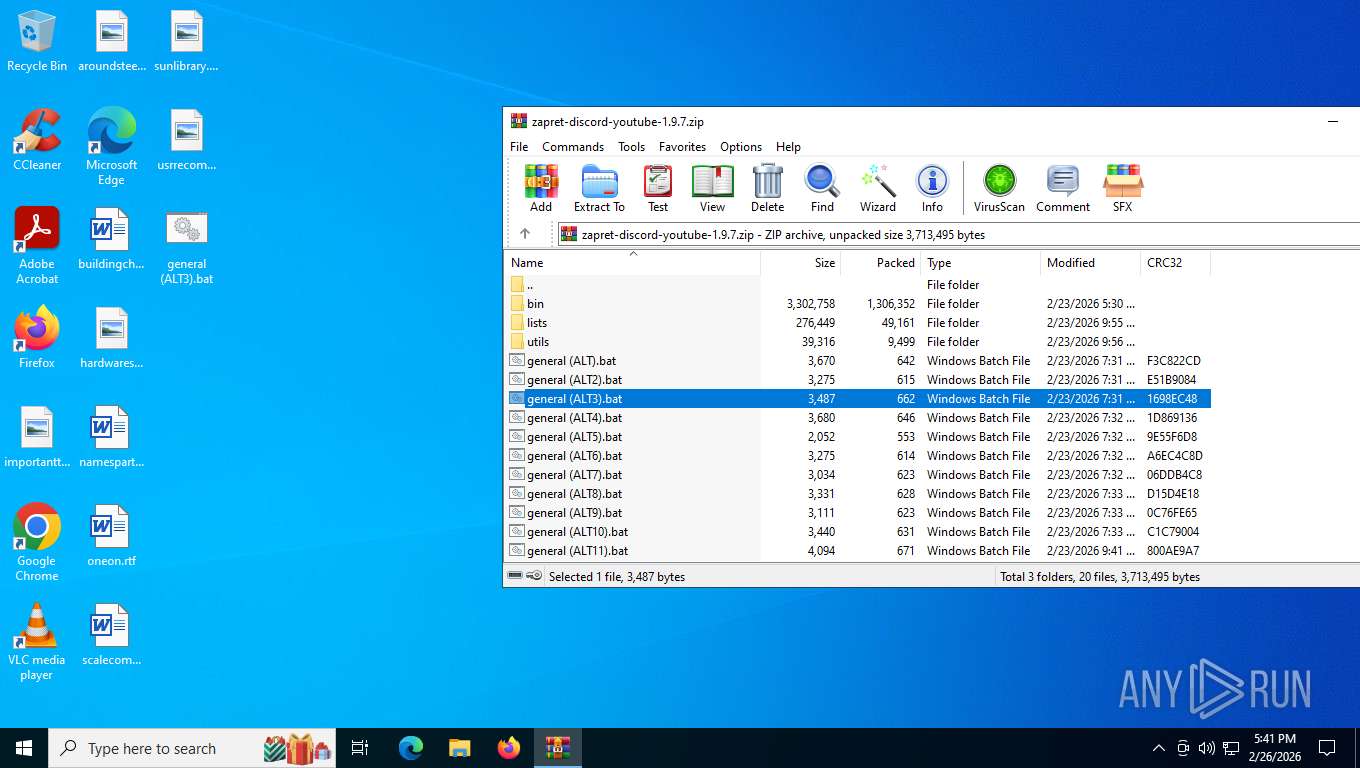Select general (ALT2).bat file
Screen dimensions: 1360x768
coord(857,380)
